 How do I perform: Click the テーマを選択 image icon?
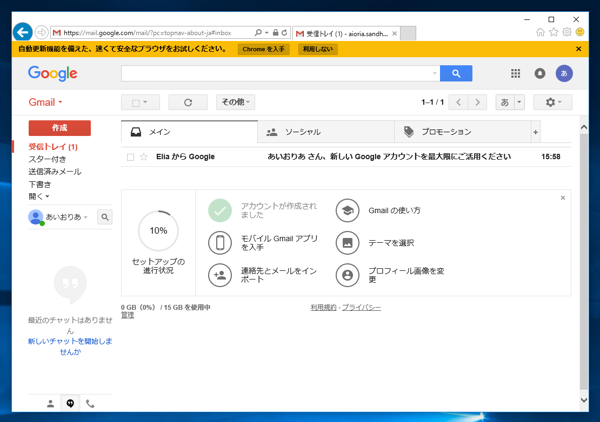pos(347,243)
